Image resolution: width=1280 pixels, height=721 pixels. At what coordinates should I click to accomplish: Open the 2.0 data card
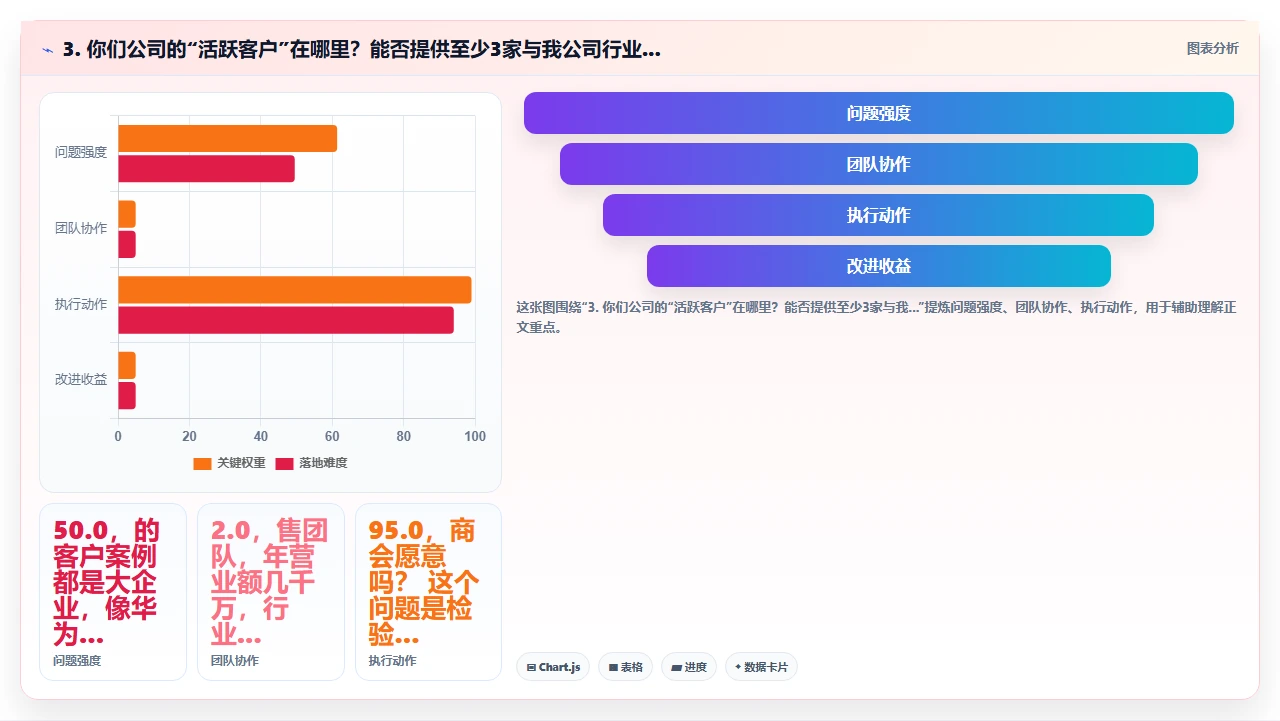point(271,592)
